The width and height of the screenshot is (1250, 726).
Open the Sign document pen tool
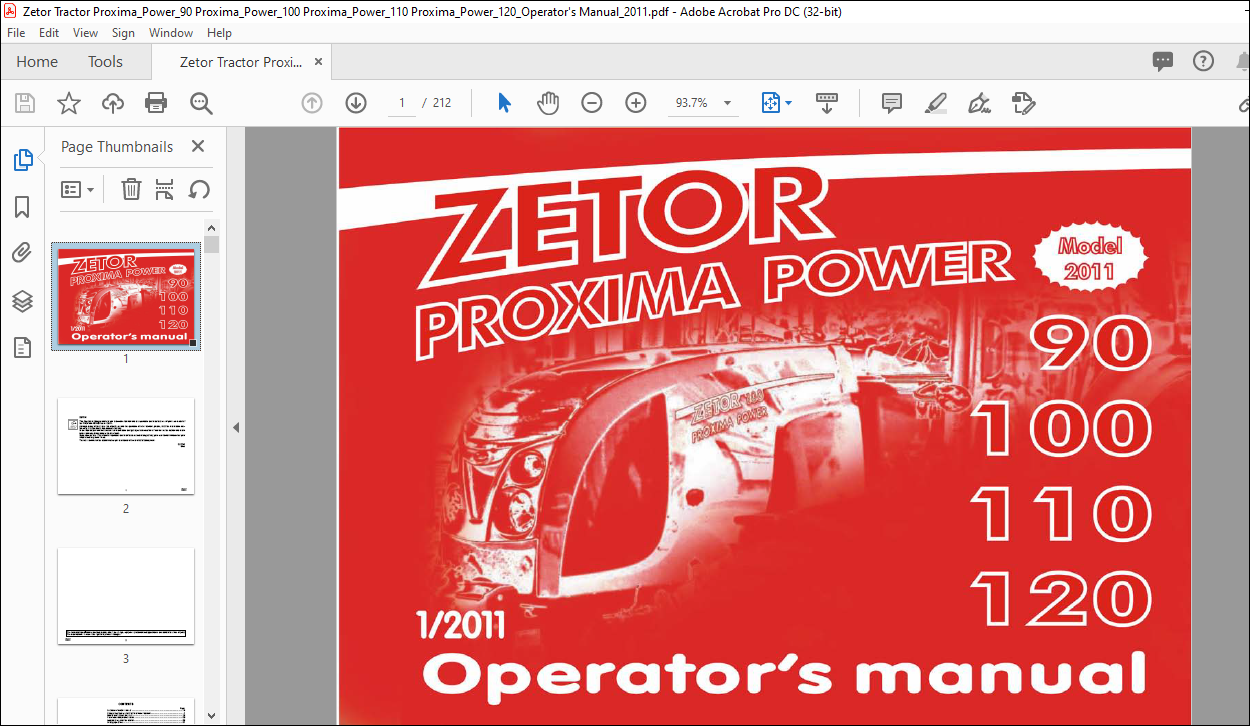click(980, 103)
